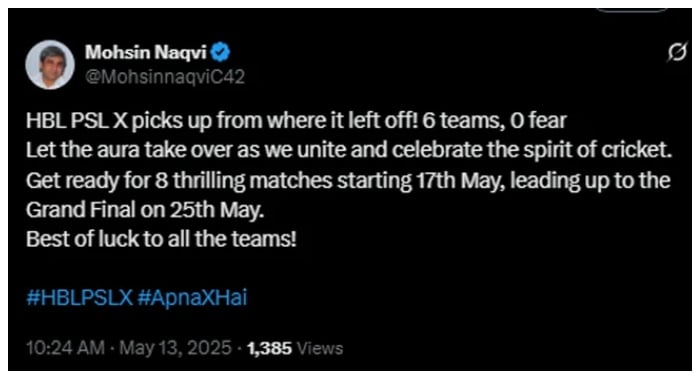Screen dimensions: 700x379
Task: Open Mohsin Naqvi's profile picture
Action: [x=50, y=65]
